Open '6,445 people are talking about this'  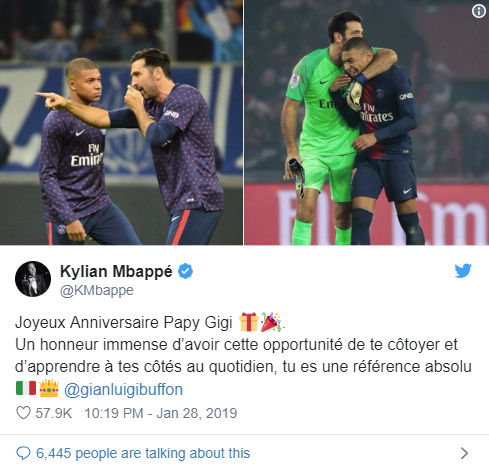pos(143,453)
